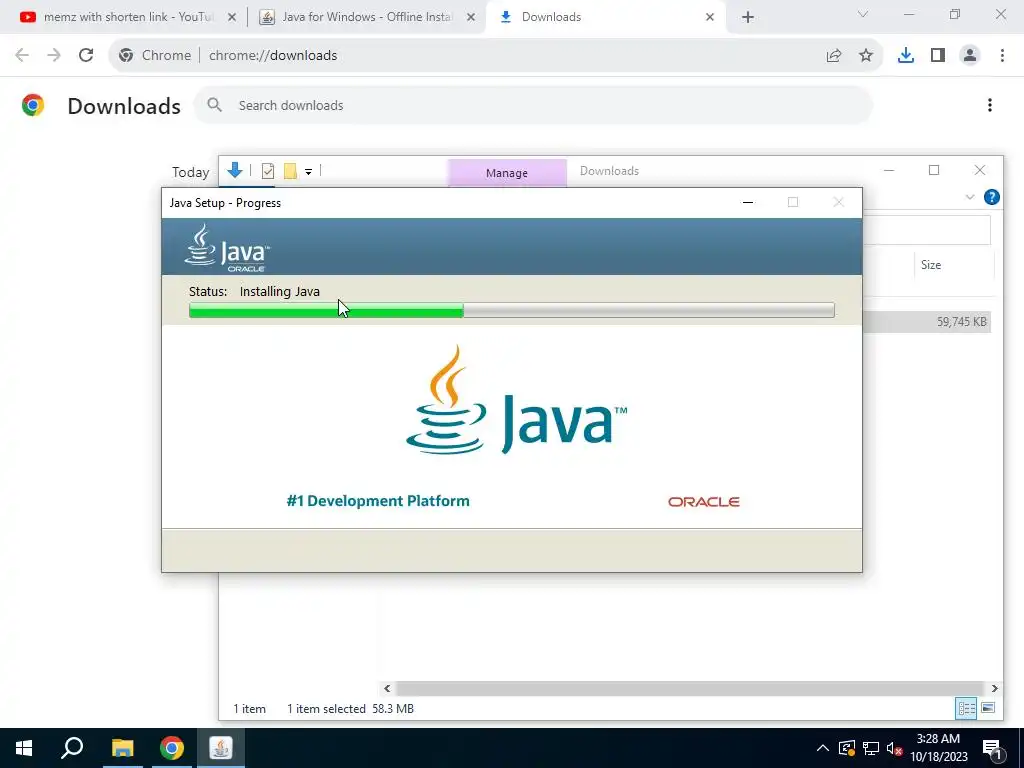The width and height of the screenshot is (1024, 768).
Task: Open the tab search chevron
Action: 863,14
